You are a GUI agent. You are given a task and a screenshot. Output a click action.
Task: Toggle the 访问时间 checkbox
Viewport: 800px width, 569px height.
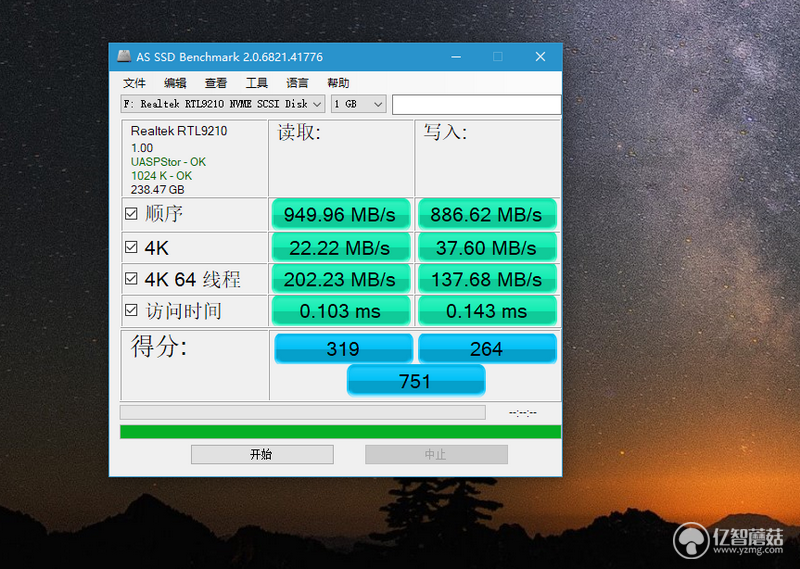131,310
